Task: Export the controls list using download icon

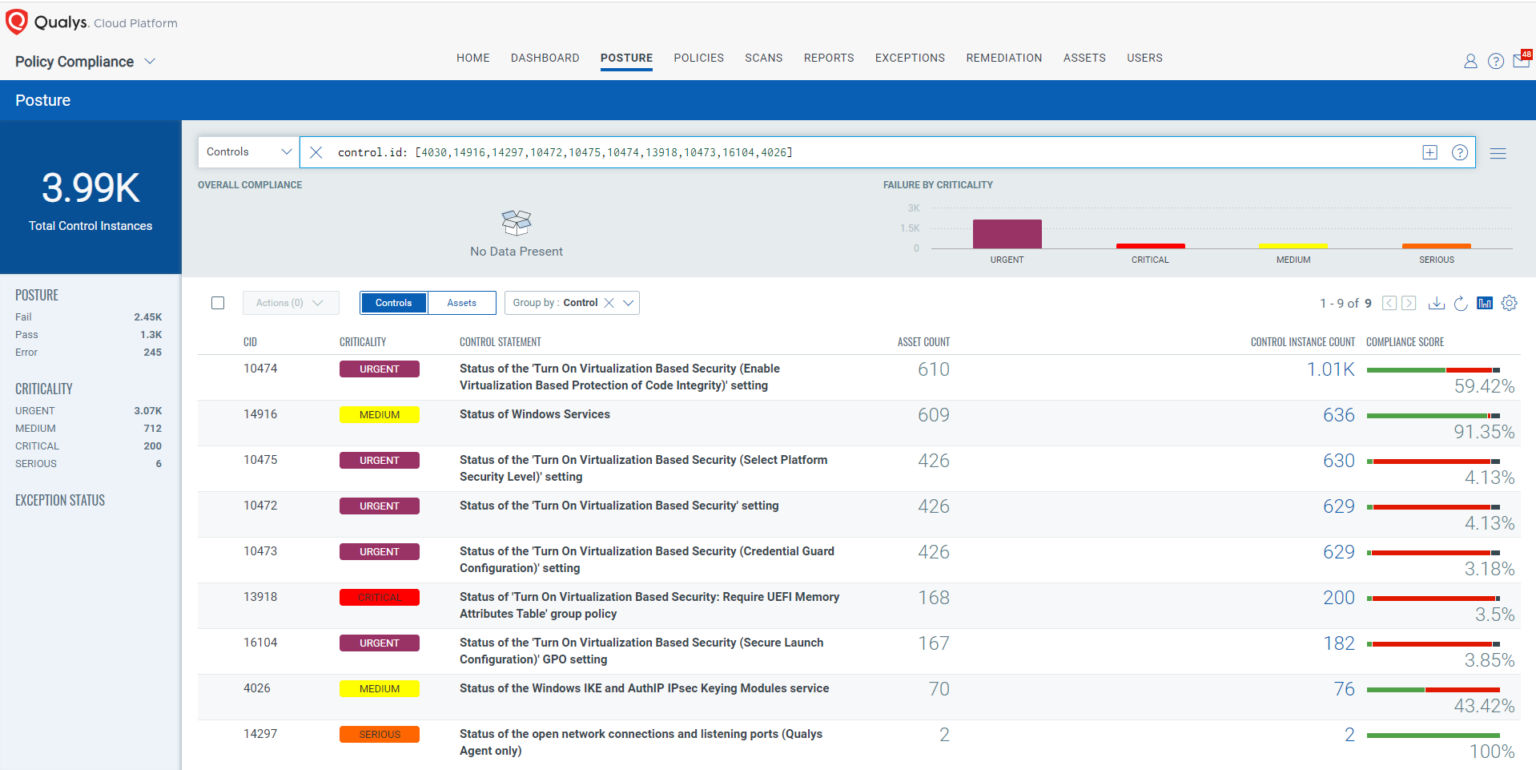Action: pos(1436,302)
